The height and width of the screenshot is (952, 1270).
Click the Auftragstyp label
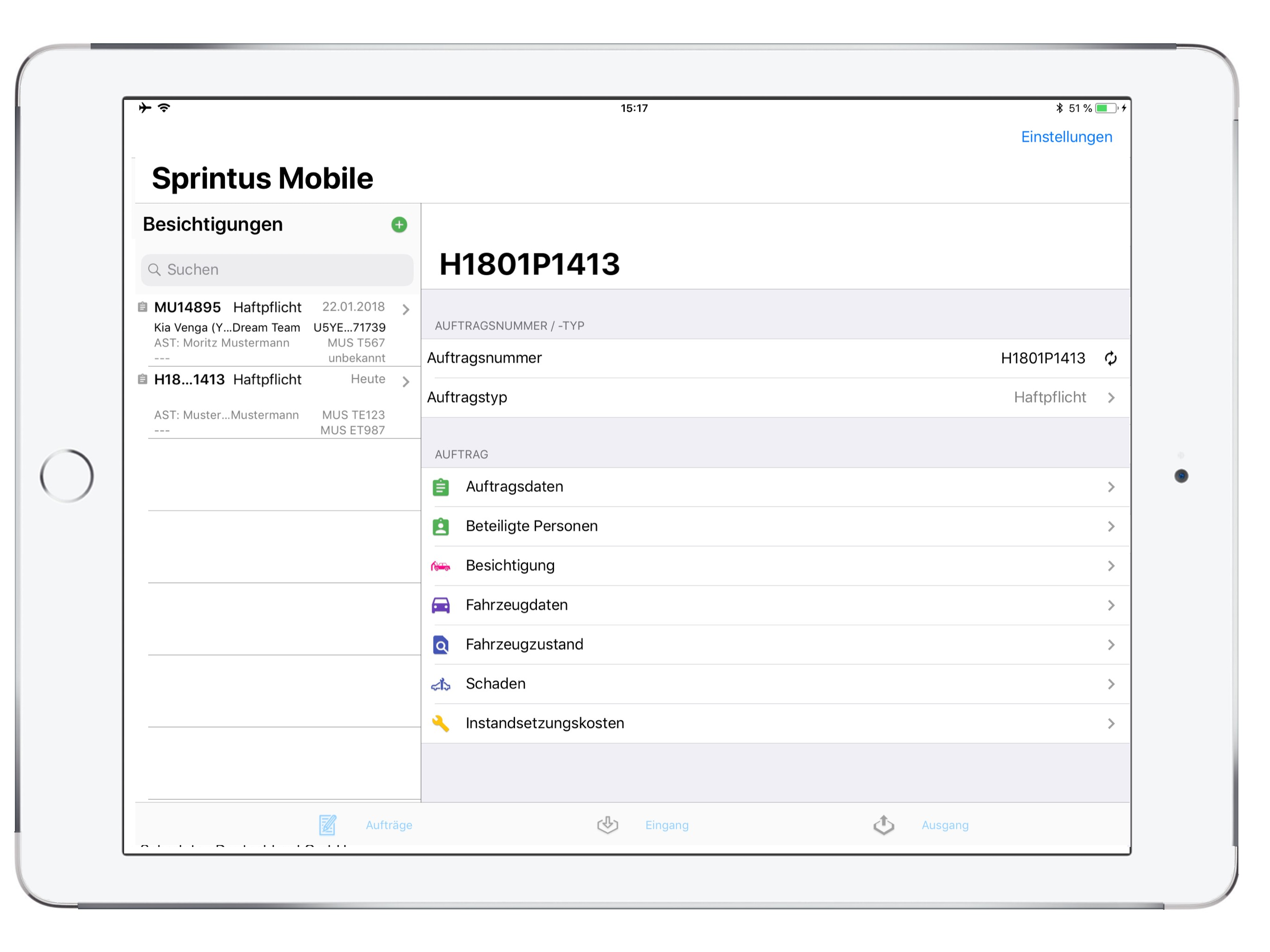[467, 397]
